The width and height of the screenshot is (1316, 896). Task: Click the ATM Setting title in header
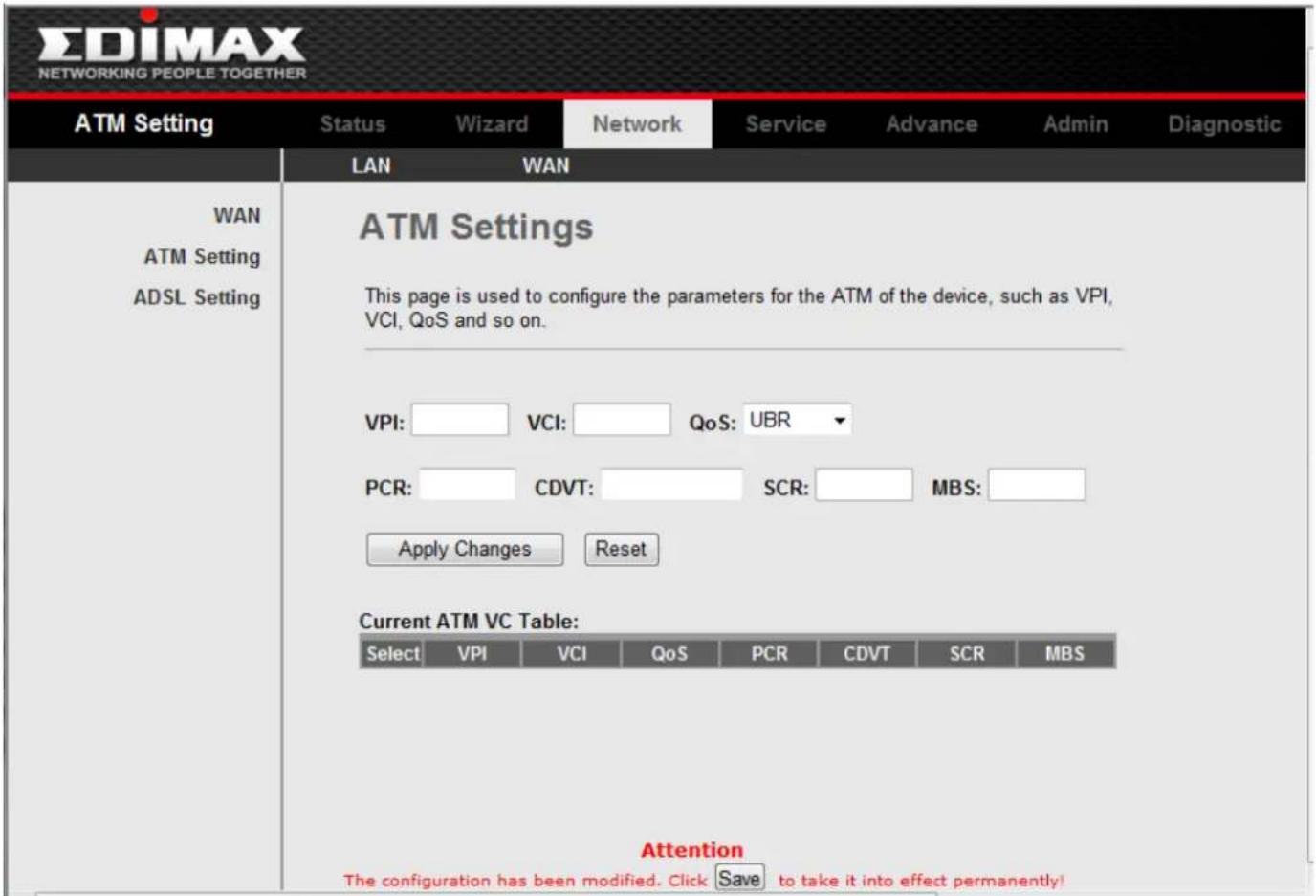pyautogui.click(x=144, y=123)
